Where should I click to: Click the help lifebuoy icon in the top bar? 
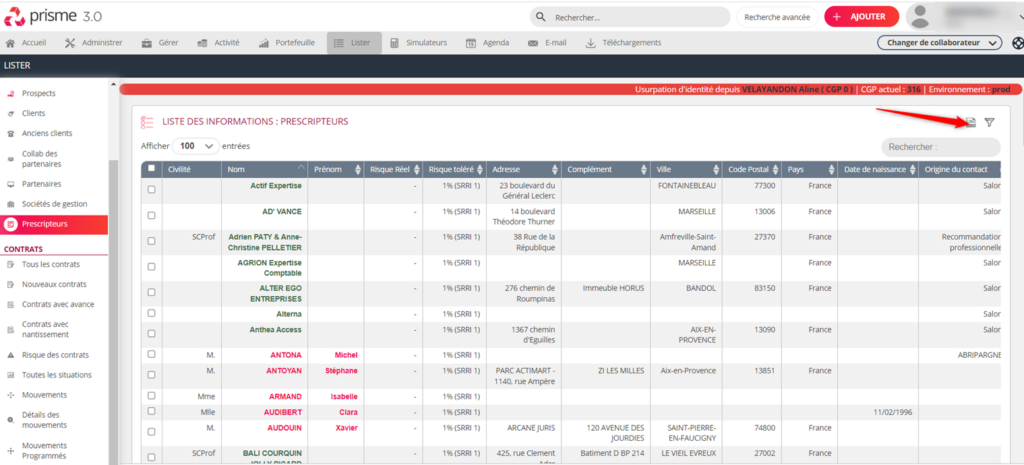(x=1017, y=43)
